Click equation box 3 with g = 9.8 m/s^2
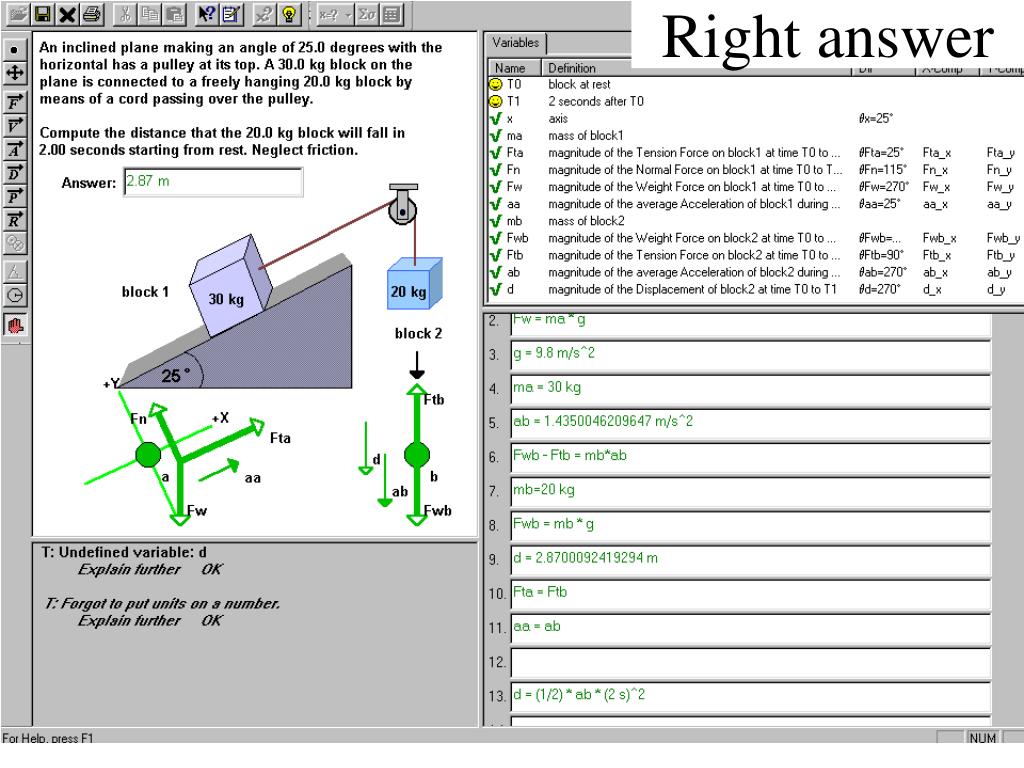The width and height of the screenshot is (1024, 768). point(750,356)
